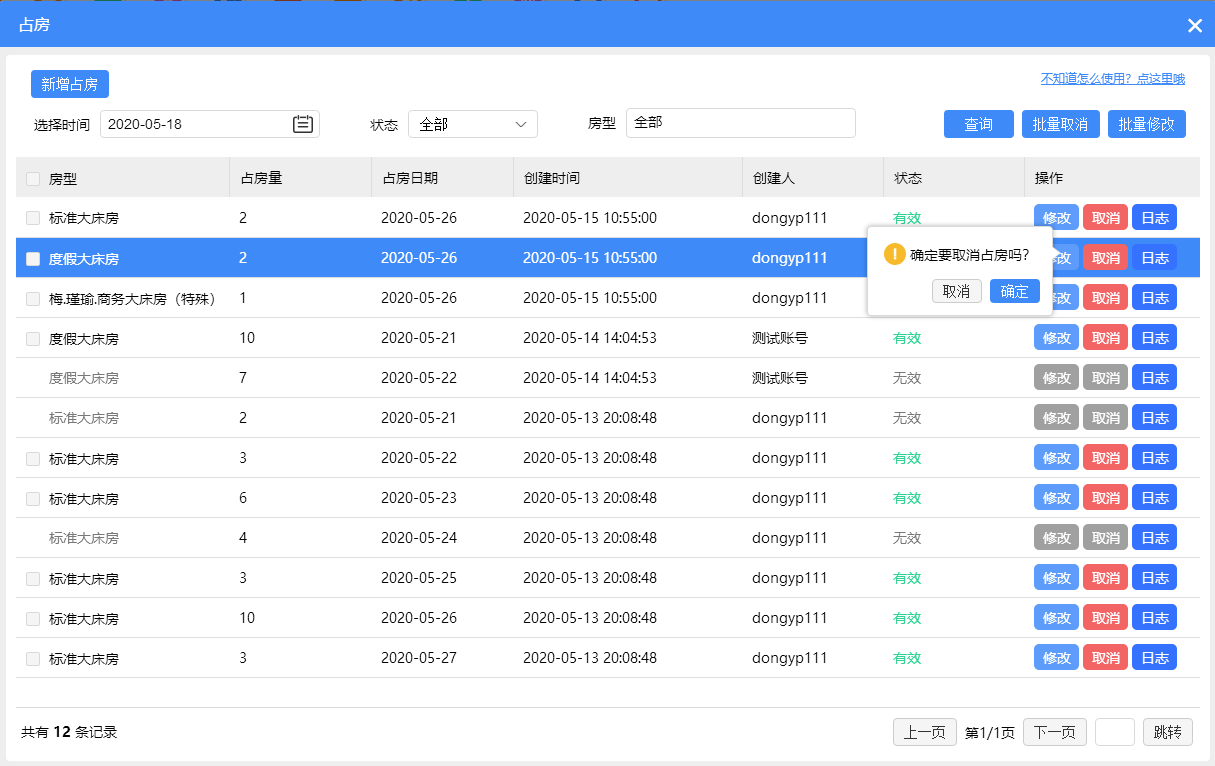The width and height of the screenshot is (1215, 766).
Task: Open the 房型 selector field showing 全部
Action: point(741,123)
